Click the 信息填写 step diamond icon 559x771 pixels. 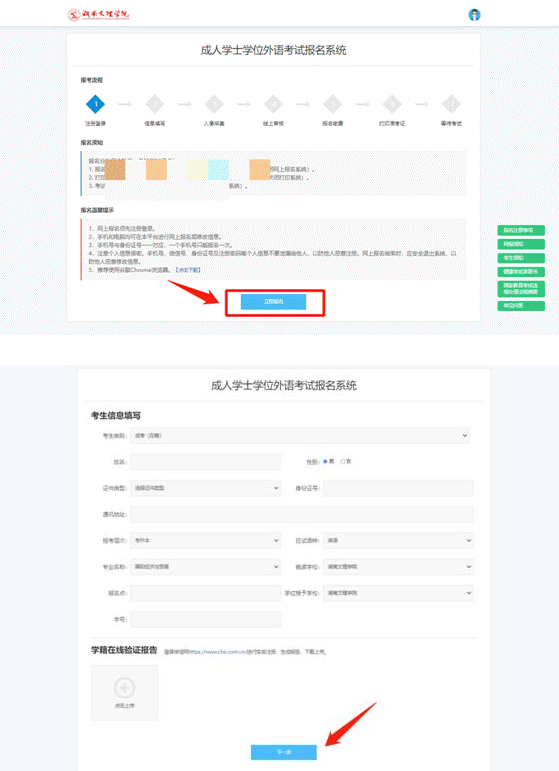(x=155, y=104)
